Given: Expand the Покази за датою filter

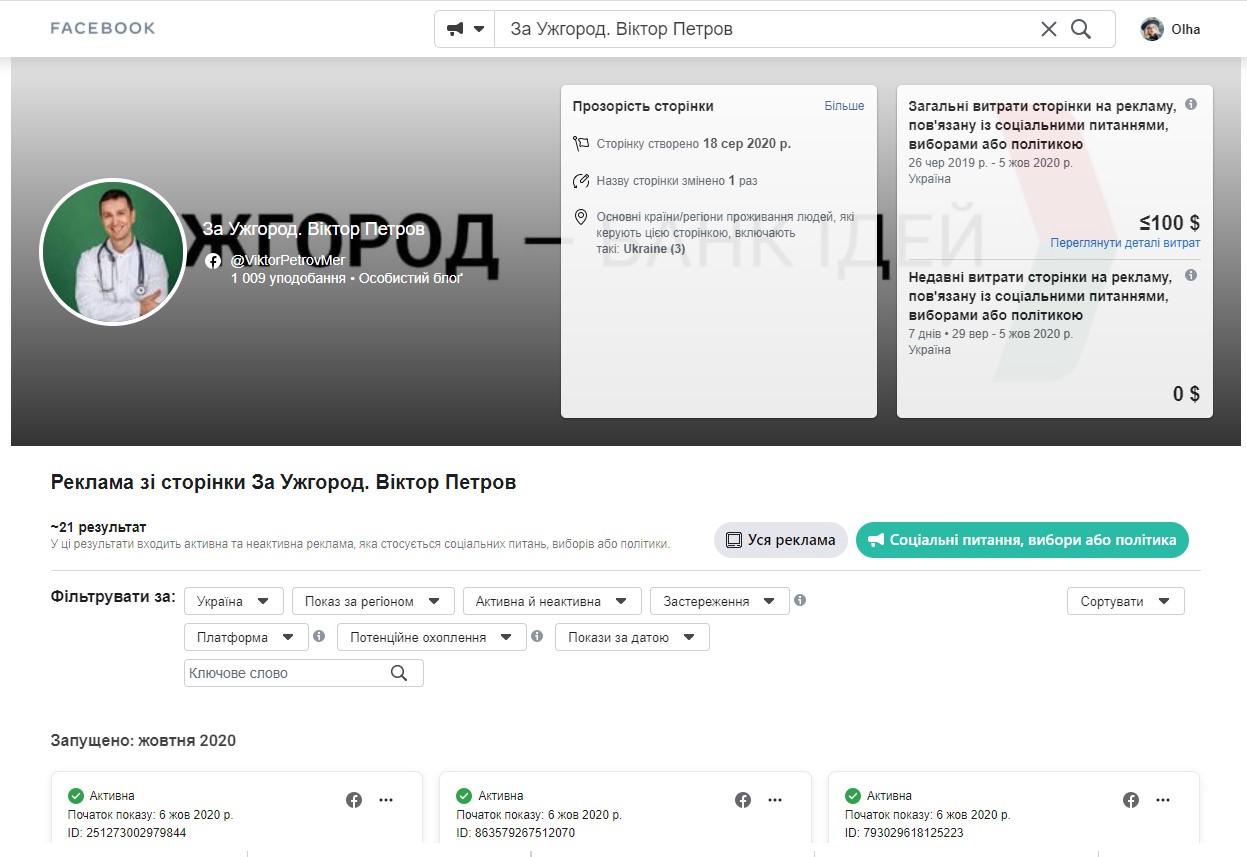Looking at the screenshot, I should 632,637.
